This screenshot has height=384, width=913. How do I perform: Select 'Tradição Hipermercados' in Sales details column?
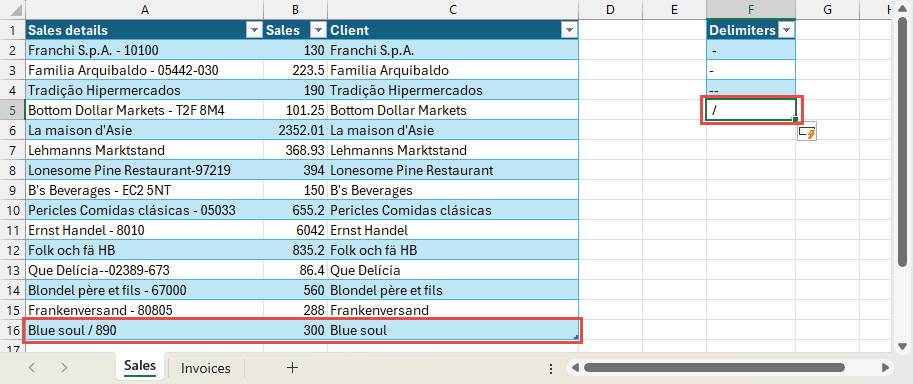pos(144,90)
